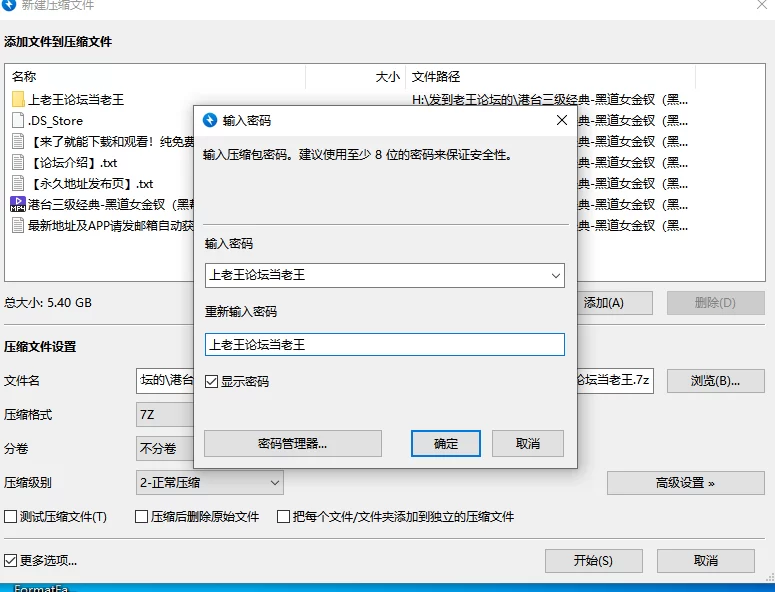
Task: Click the path text starting H:\发到老王论坛的
Action: pos(550,100)
